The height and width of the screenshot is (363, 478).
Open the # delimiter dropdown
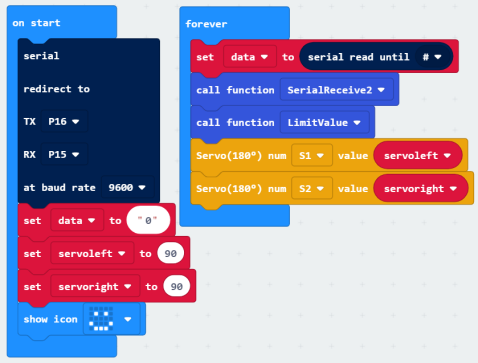(433, 57)
